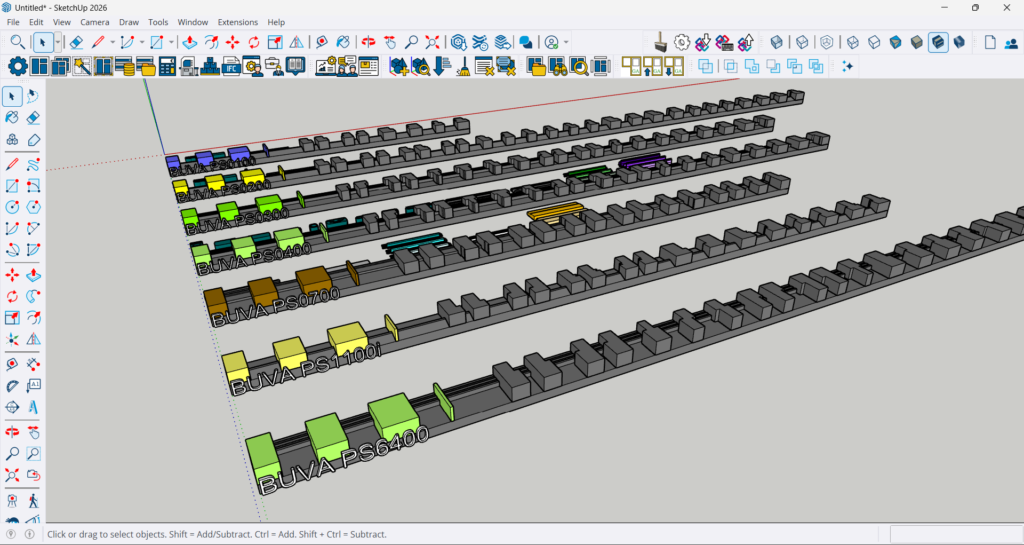Click the status bar hint text
1024x545 pixels.
(x=217, y=534)
